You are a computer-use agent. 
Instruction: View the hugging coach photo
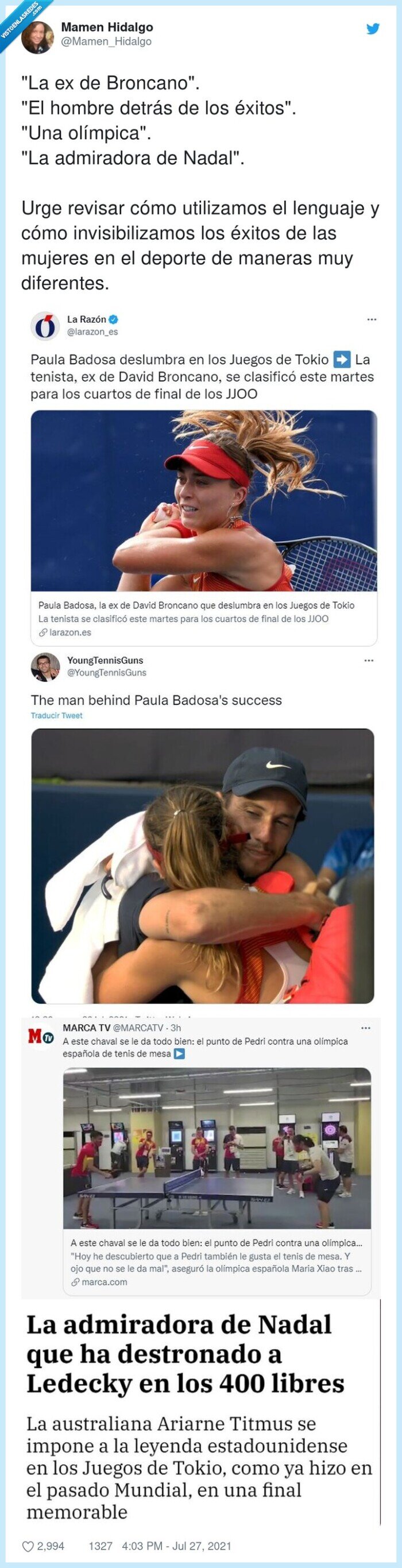point(203,866)
